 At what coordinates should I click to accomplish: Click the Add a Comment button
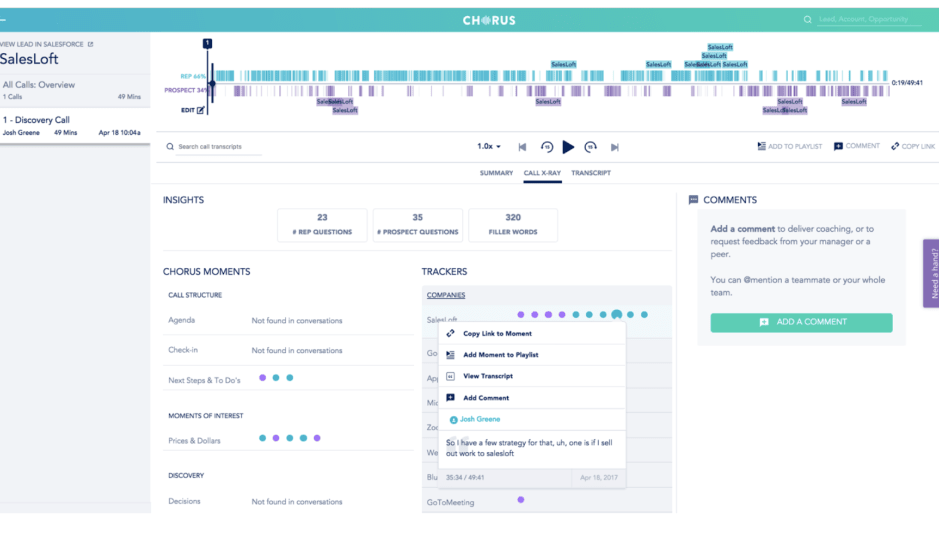pos(801,322)
